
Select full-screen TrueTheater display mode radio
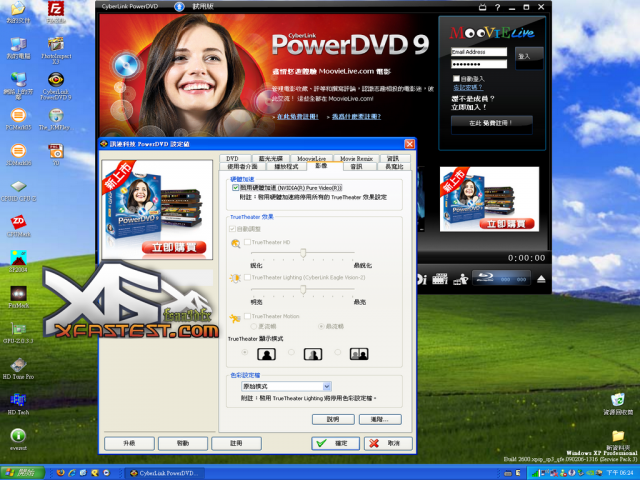coord(245,352)
